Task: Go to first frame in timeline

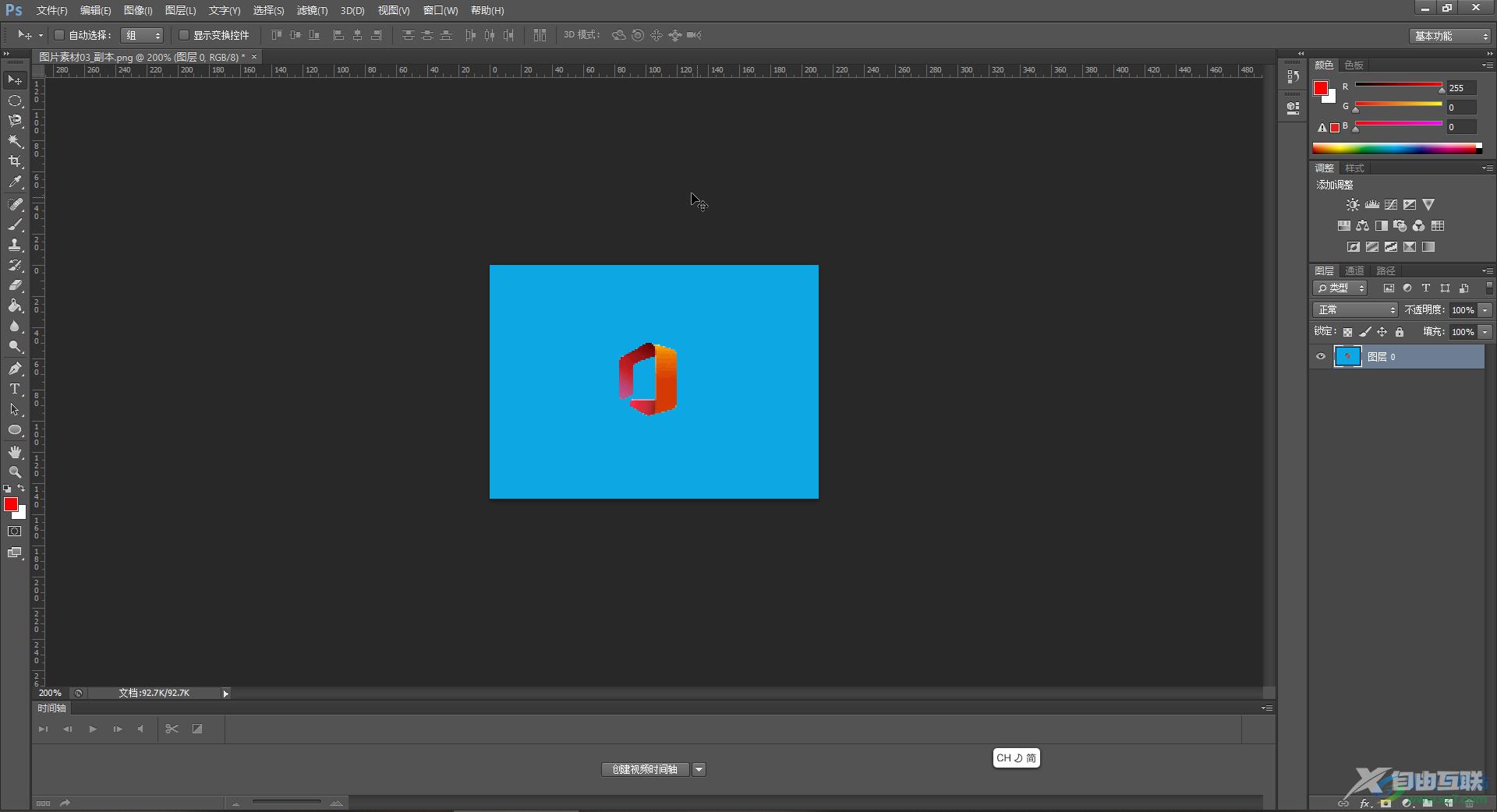Action: [x=43, y=729]
